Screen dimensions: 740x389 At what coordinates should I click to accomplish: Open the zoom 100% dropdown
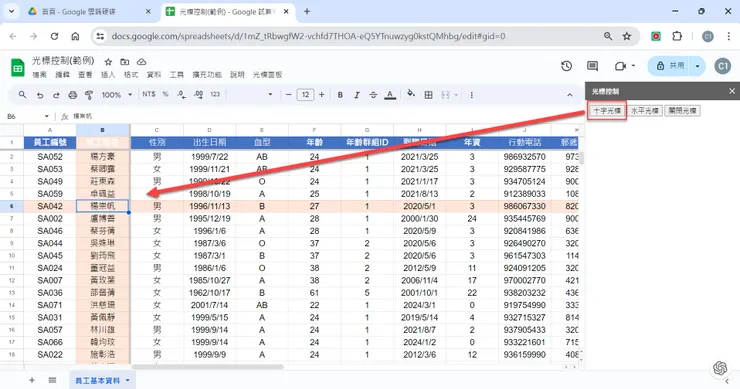pos(117,95)
